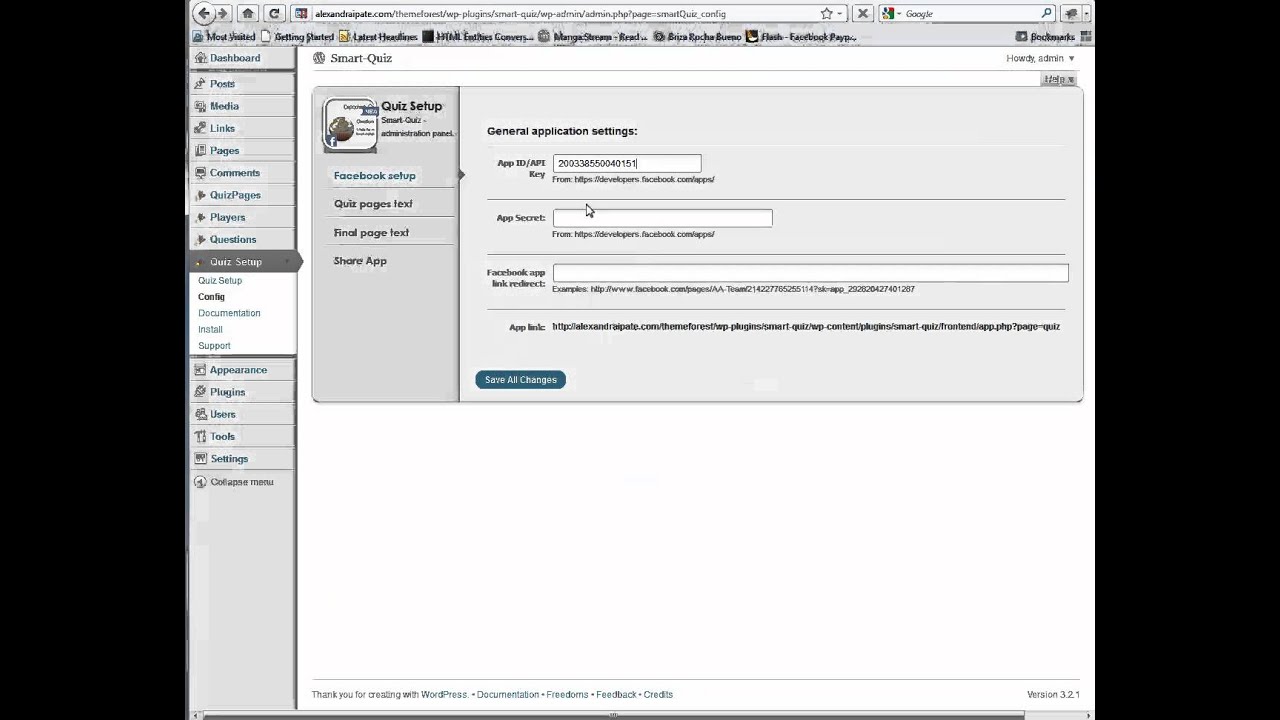The image size is (1280, 720).
Task: Open the Getting Started bookmark
Action: pos(297,37)
